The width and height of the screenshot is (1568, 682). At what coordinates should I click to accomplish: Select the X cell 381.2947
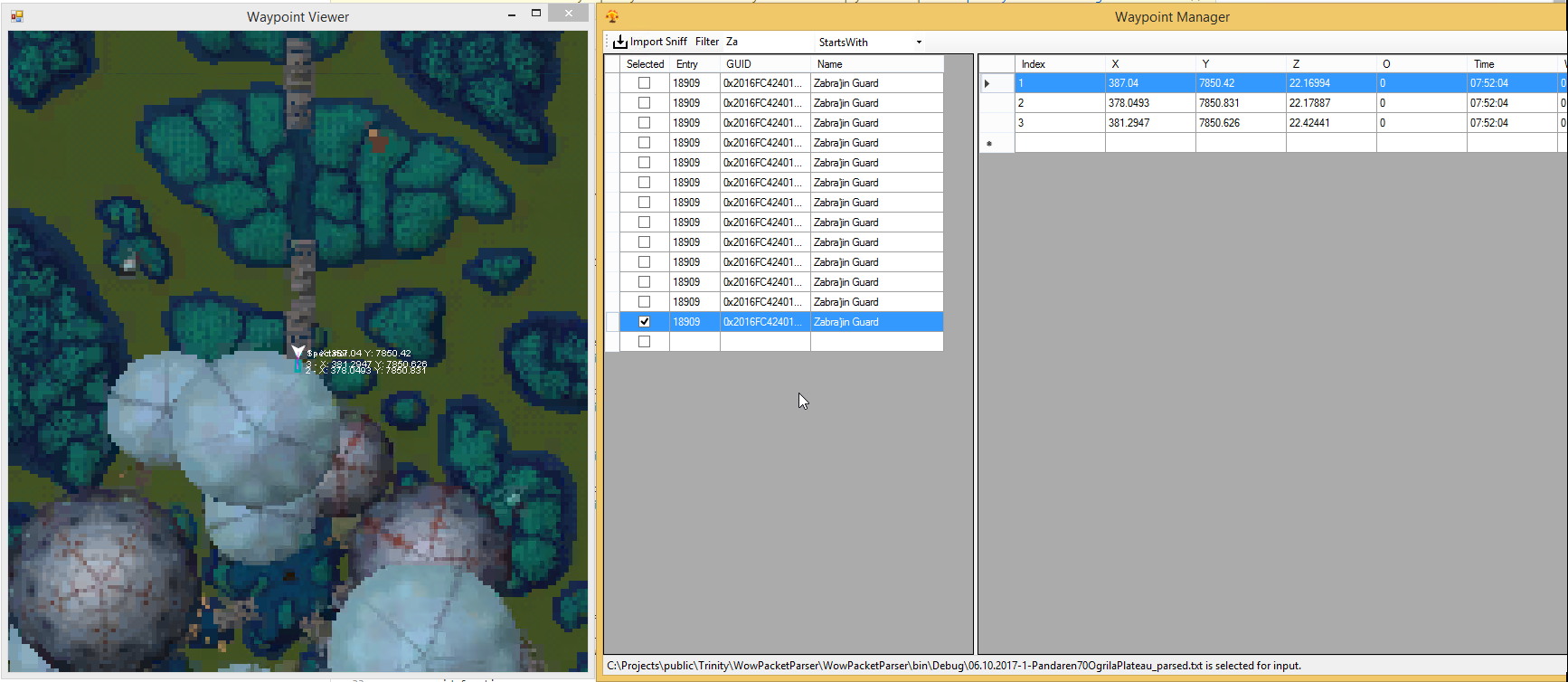click(x=1150, y=123)
